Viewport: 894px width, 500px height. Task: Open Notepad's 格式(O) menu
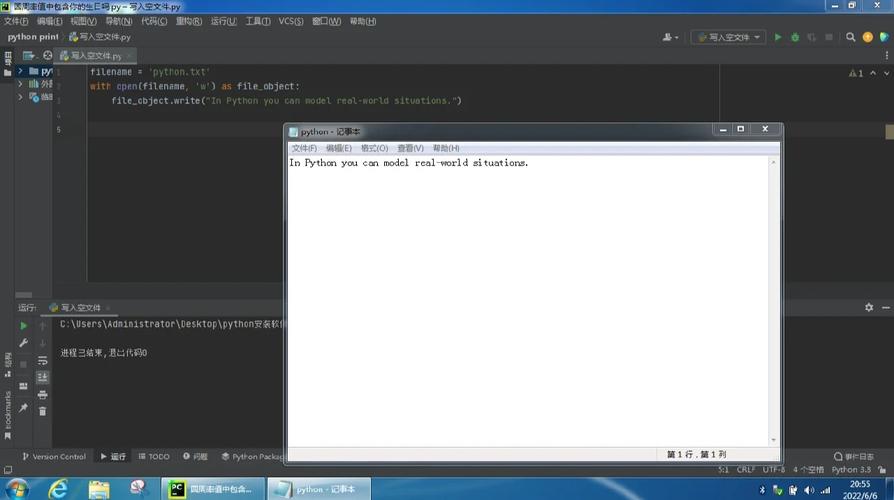[374, 148]
